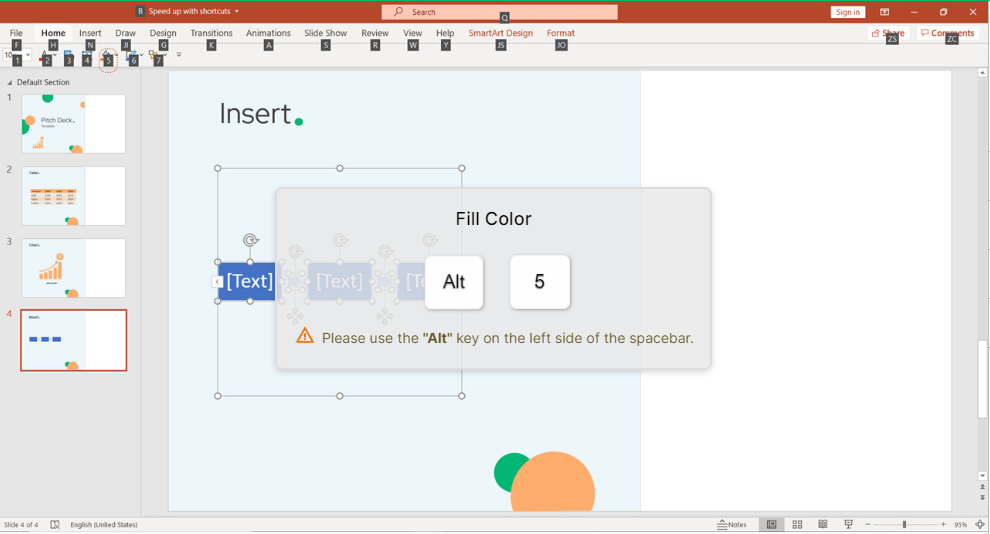
Task: Go to the Slide Show tab
Action: tap(325, 33)
